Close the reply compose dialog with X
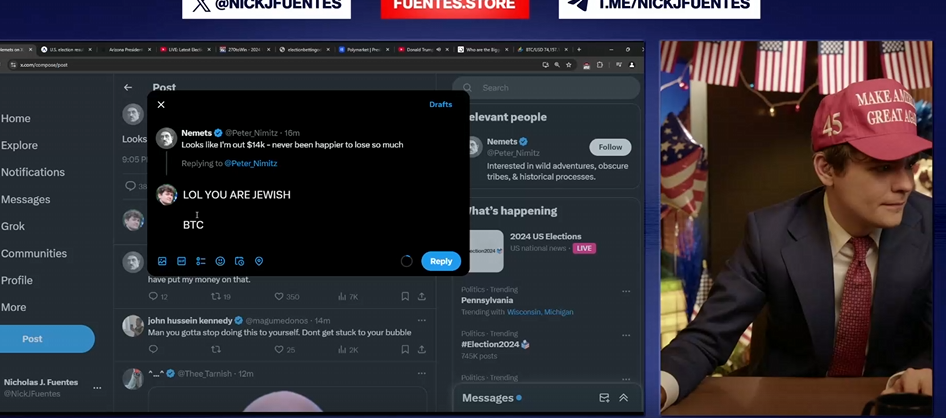This screenshot has height=418, width=946. click(x=161, y=104)
